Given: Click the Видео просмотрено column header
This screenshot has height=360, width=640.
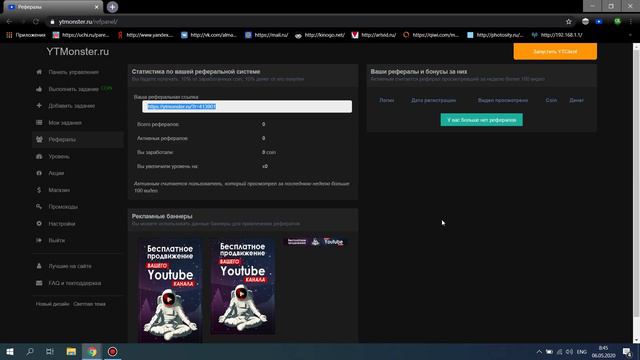Looking at the screenshot, I should (503, 100).
